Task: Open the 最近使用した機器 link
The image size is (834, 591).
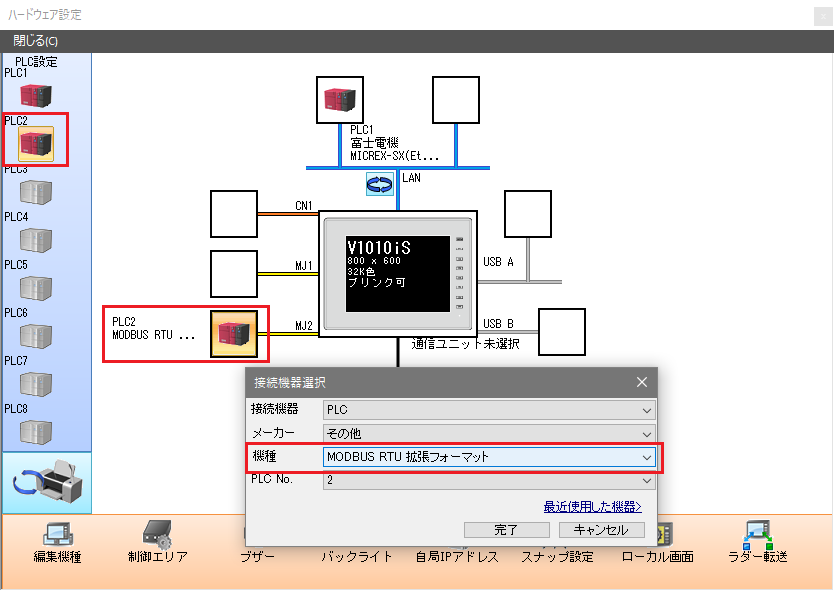Action: 592,507
